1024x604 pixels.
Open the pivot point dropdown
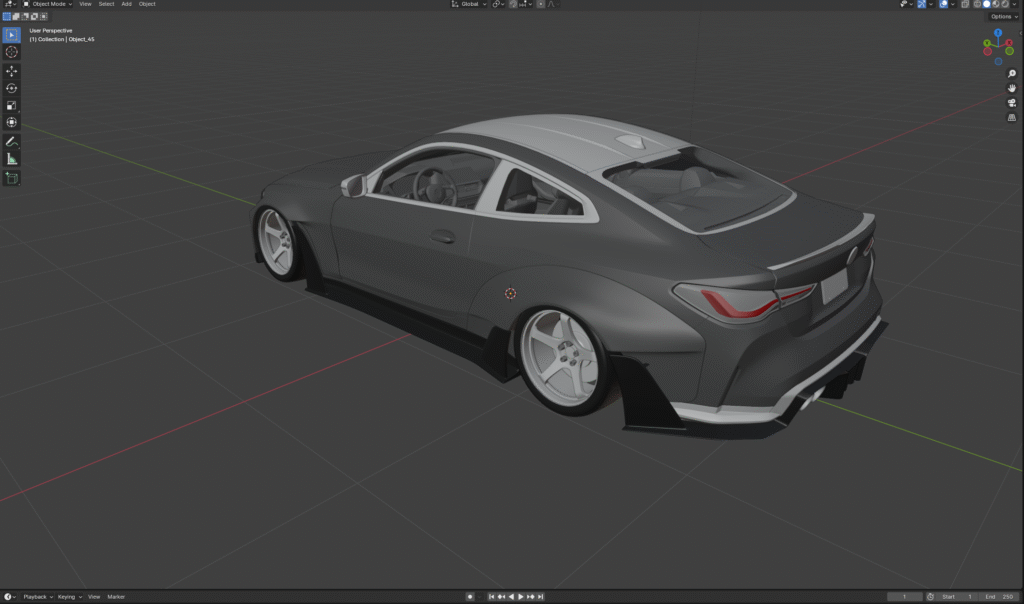498,4
